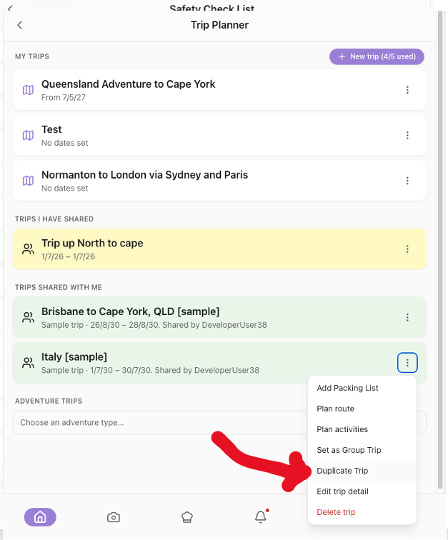The width and height of the screenshot is (448, 540).
Task: Click the group icon beside Trip up North
Action: (28, 249)
